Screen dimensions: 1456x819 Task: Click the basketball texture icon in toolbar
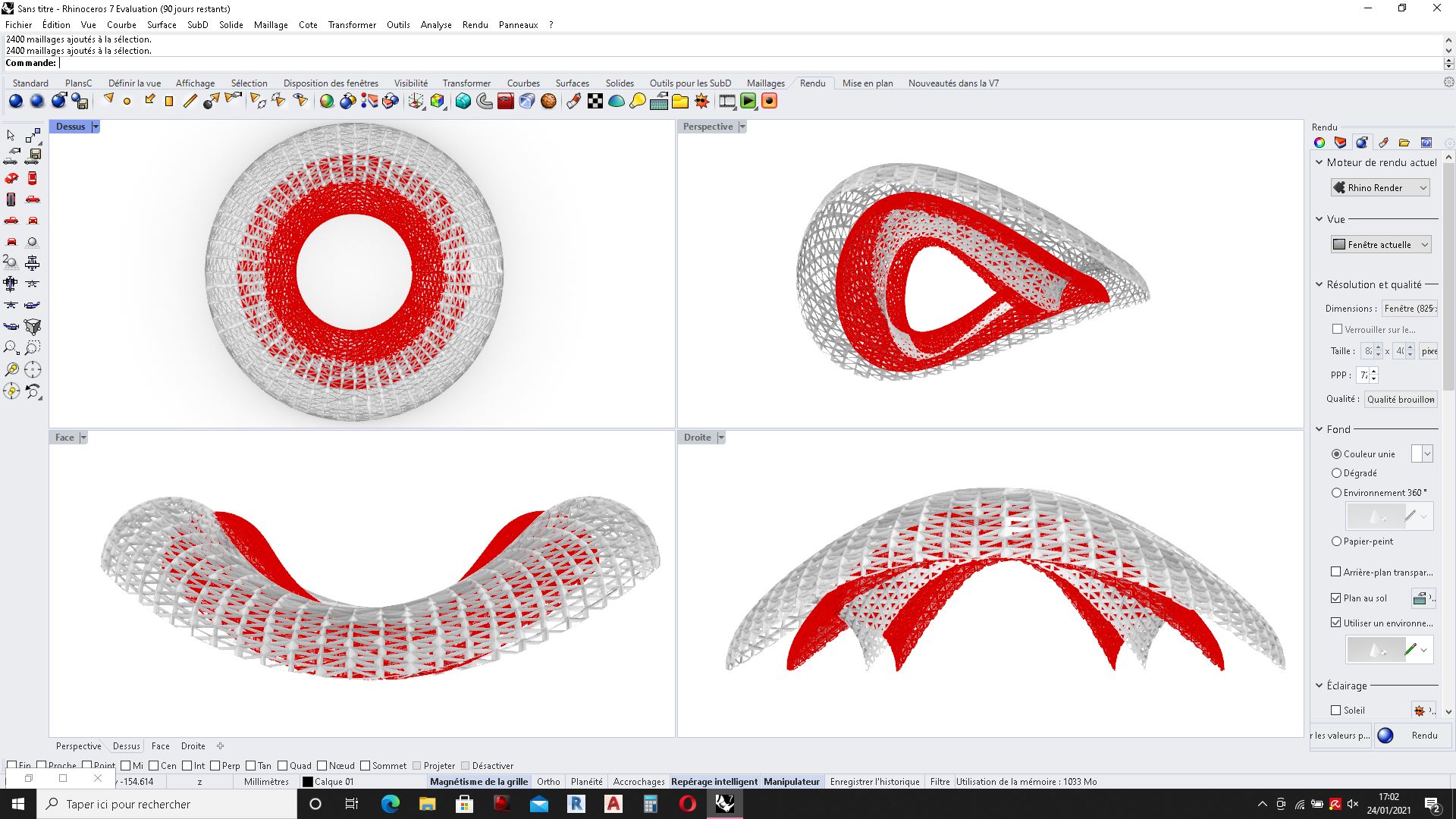[x=548, y=101]
